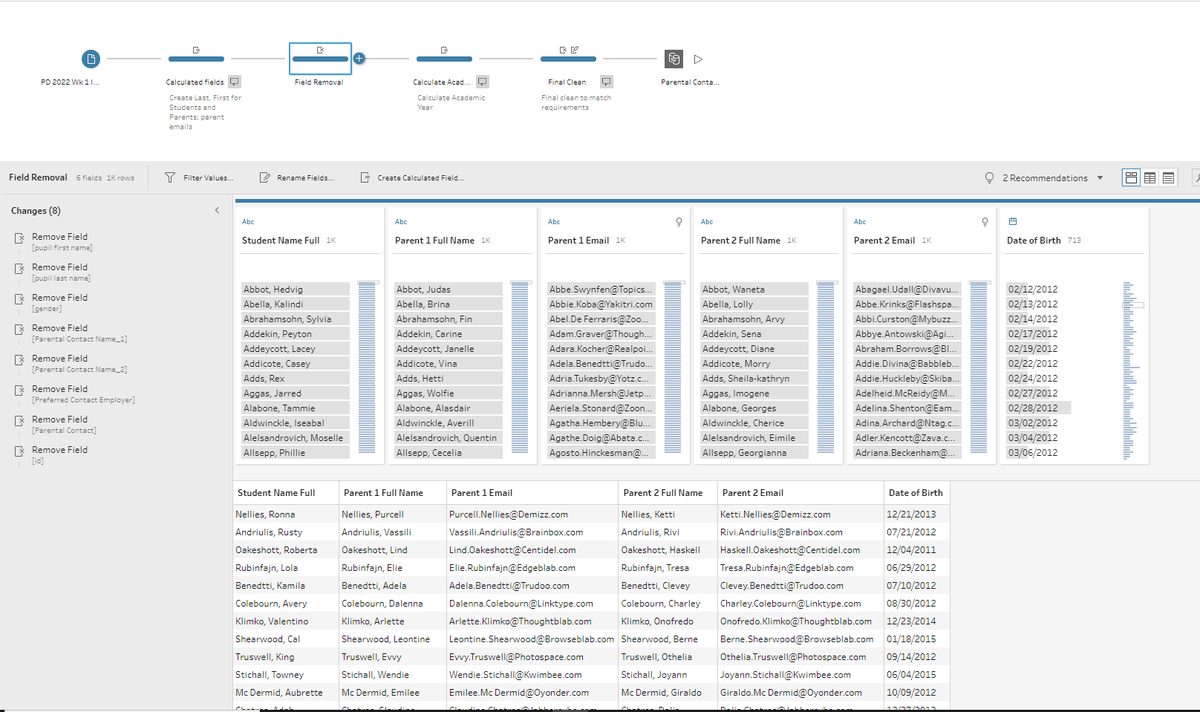Screen dimensions: 1200x712
Task: Click grid cell Nellies, Ronna
Action: point(285,514)
